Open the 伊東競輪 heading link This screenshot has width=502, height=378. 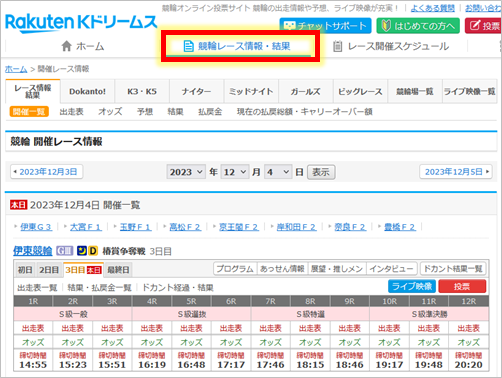point(33,251)
